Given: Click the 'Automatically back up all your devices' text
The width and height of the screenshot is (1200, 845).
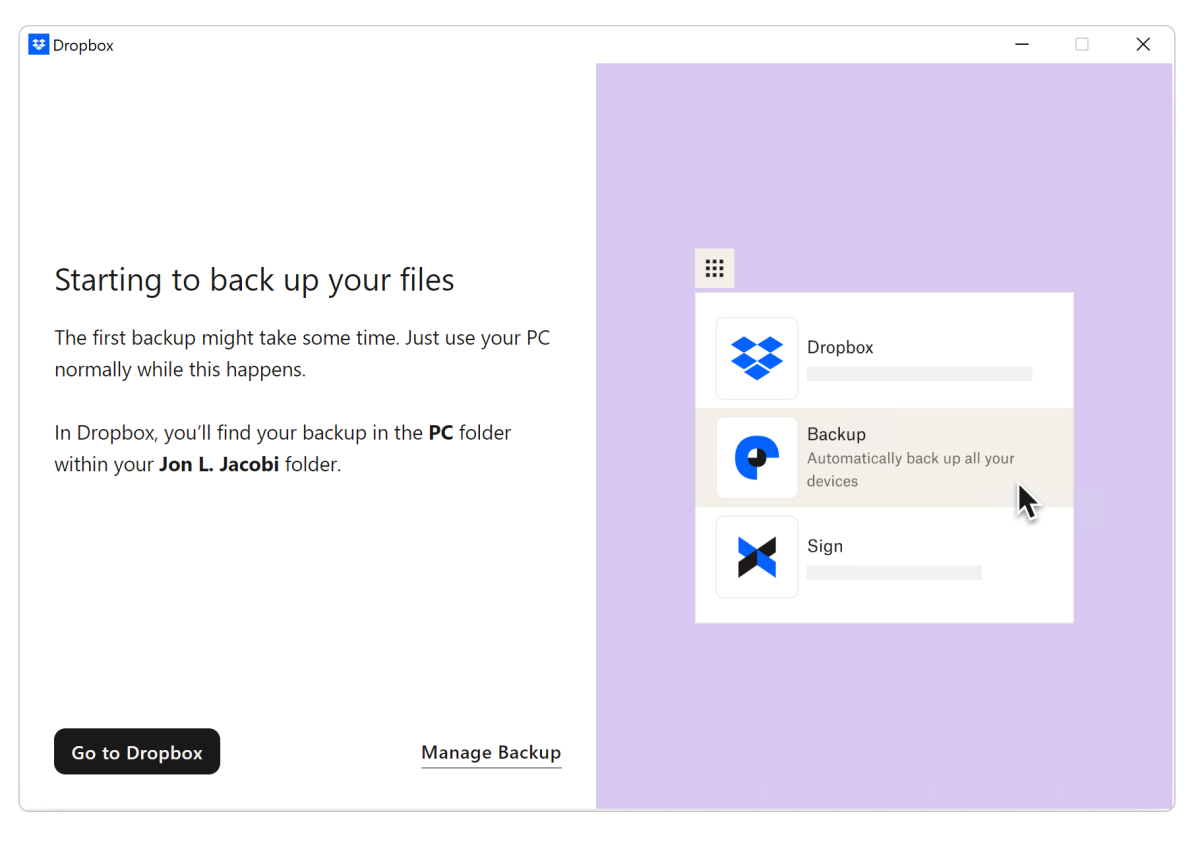Looking at the screenshot, I should pos(910,470).
